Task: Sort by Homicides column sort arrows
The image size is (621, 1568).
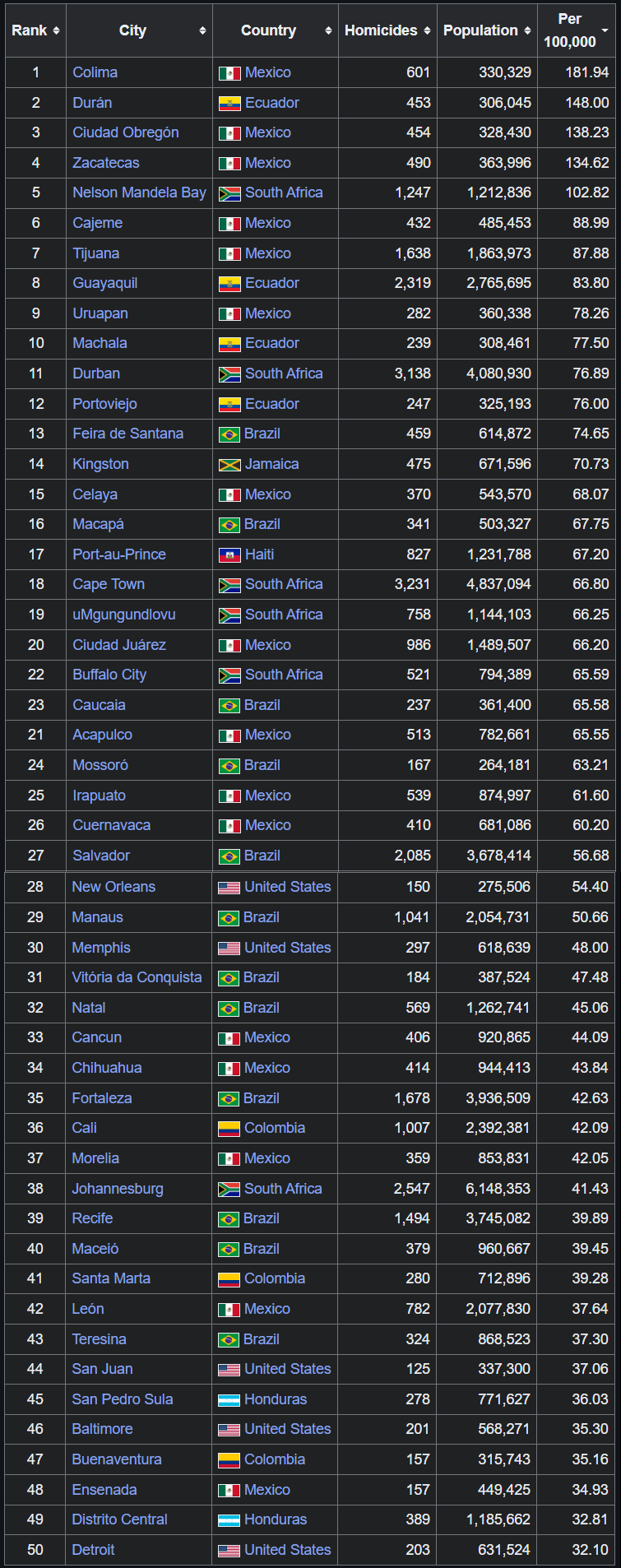Action: pyautogui.click(x=427, y=30)
